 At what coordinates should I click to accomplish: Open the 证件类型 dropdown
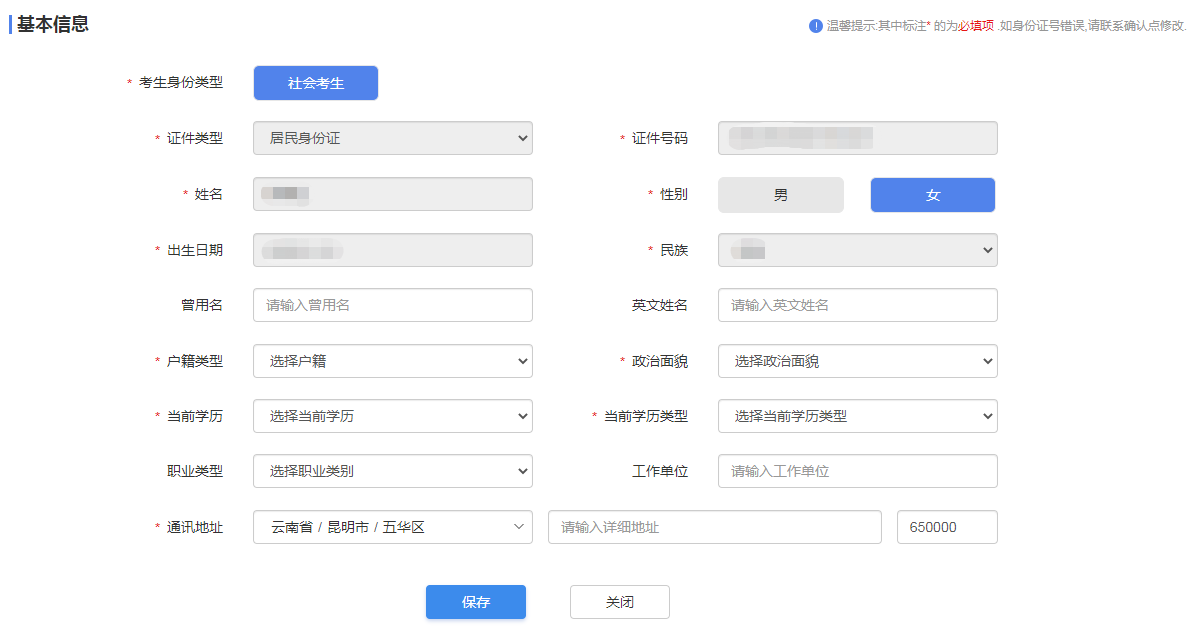click(393, 139)
